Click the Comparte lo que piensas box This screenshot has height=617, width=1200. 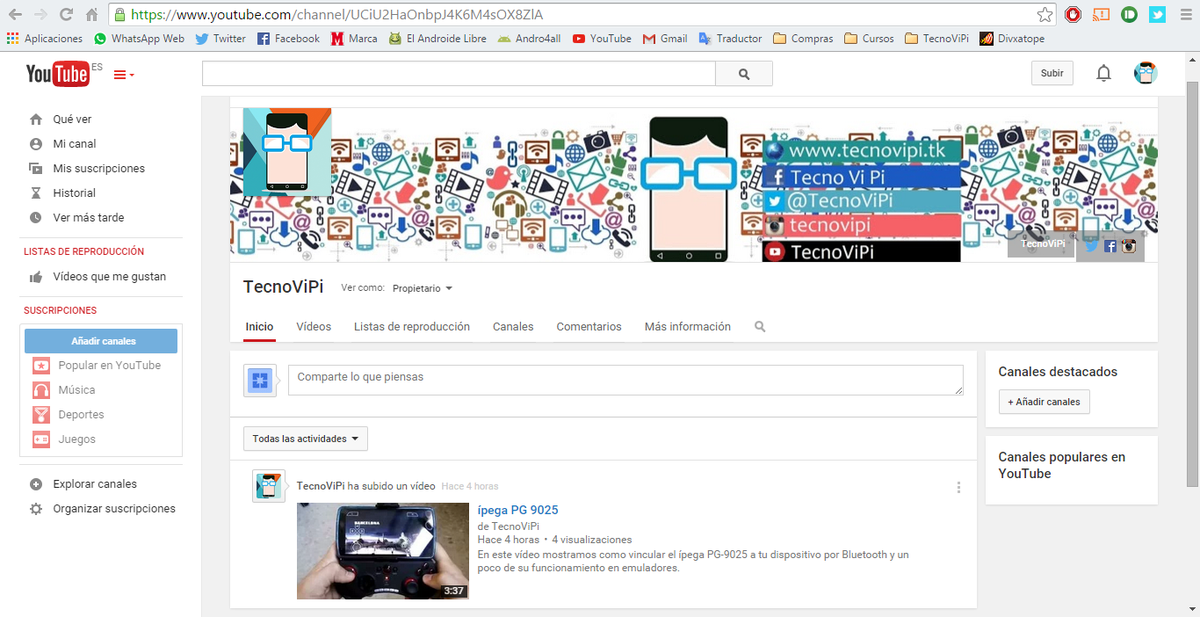626,380
